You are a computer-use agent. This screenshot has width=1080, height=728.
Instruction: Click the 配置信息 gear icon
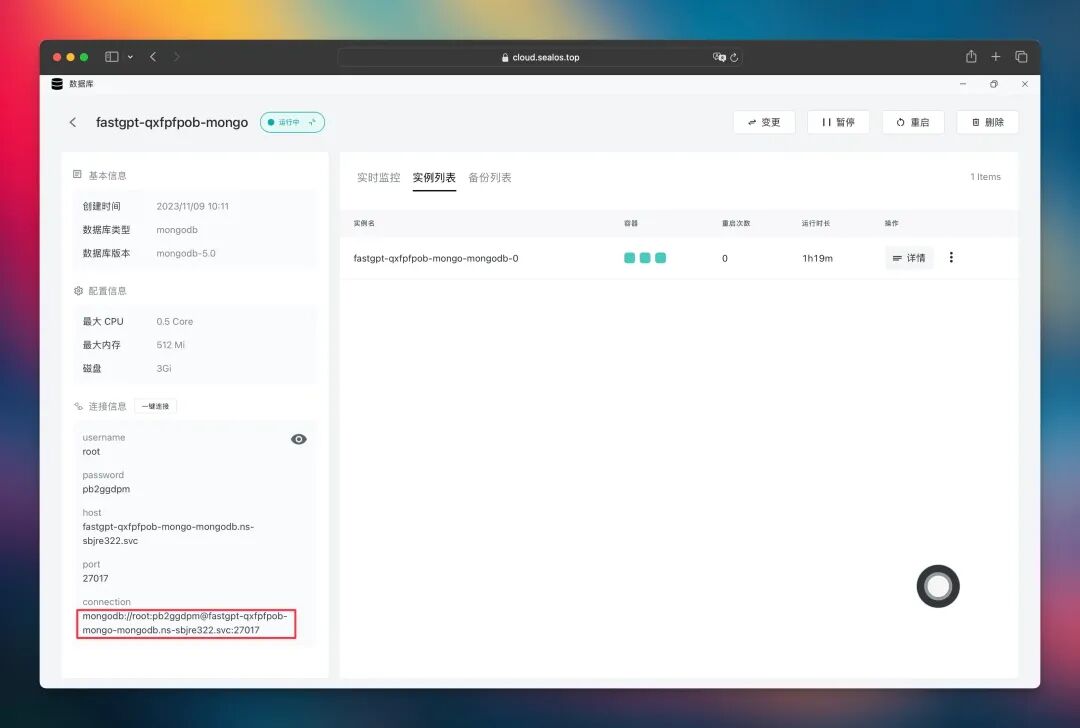78,291
